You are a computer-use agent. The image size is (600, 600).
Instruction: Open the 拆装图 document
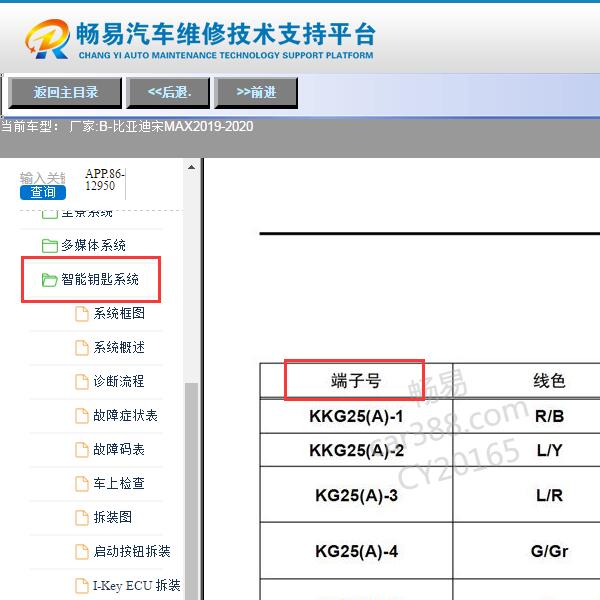tap(112, 517)
